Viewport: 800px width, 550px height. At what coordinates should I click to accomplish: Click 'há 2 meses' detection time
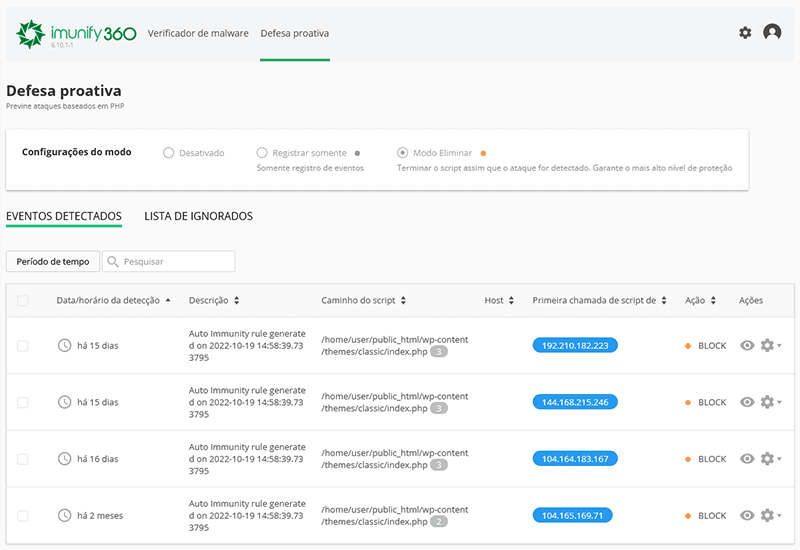tap(100, 515)
